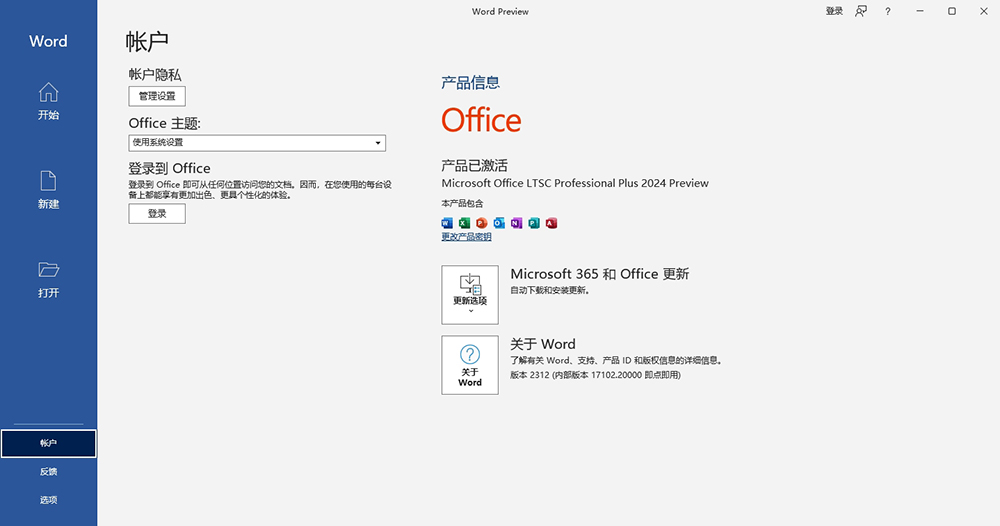Click 登录 sign-in link in the title bar

[834, 11]
